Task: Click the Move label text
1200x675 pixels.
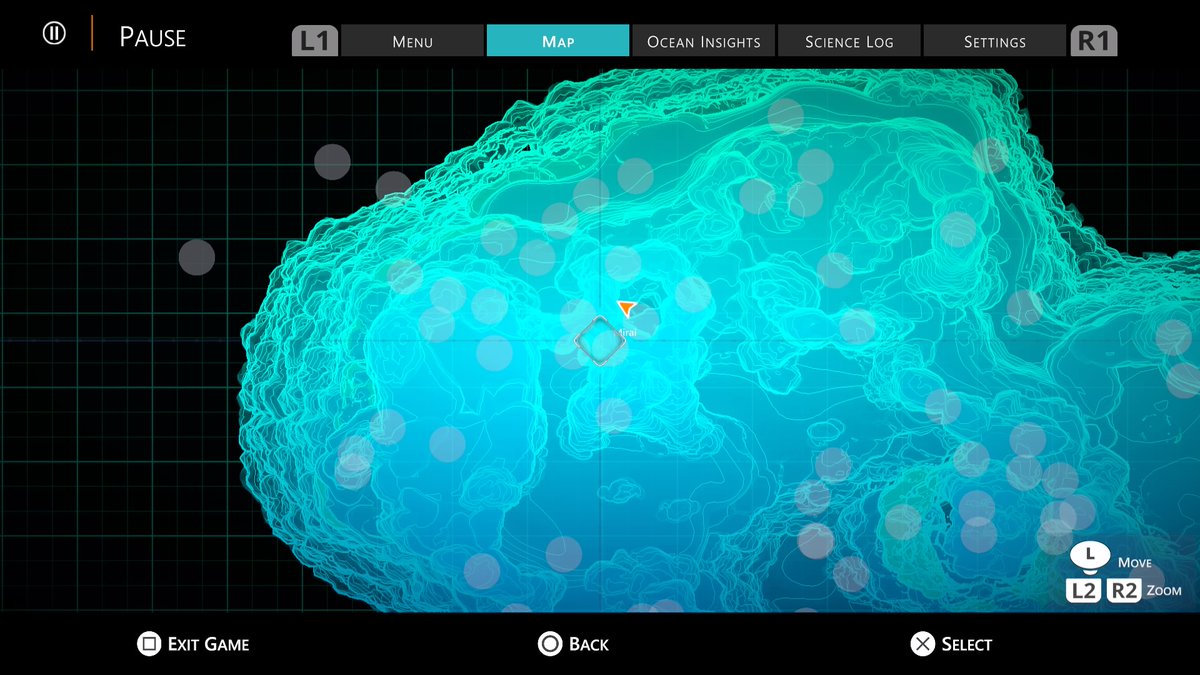Action: click(1135, 562)
